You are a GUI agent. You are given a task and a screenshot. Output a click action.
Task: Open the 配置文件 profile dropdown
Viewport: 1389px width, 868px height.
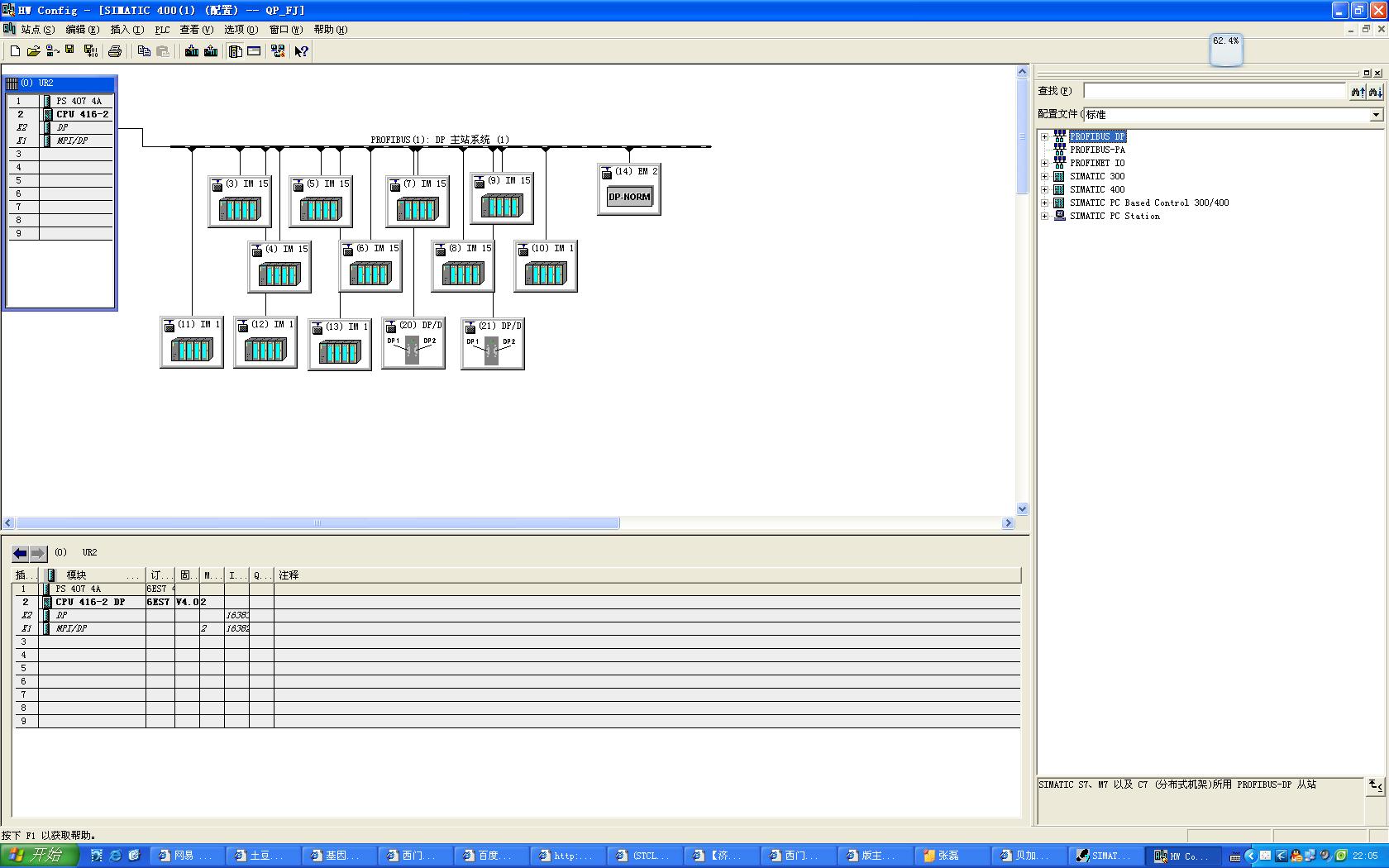tap(1376, 115)
